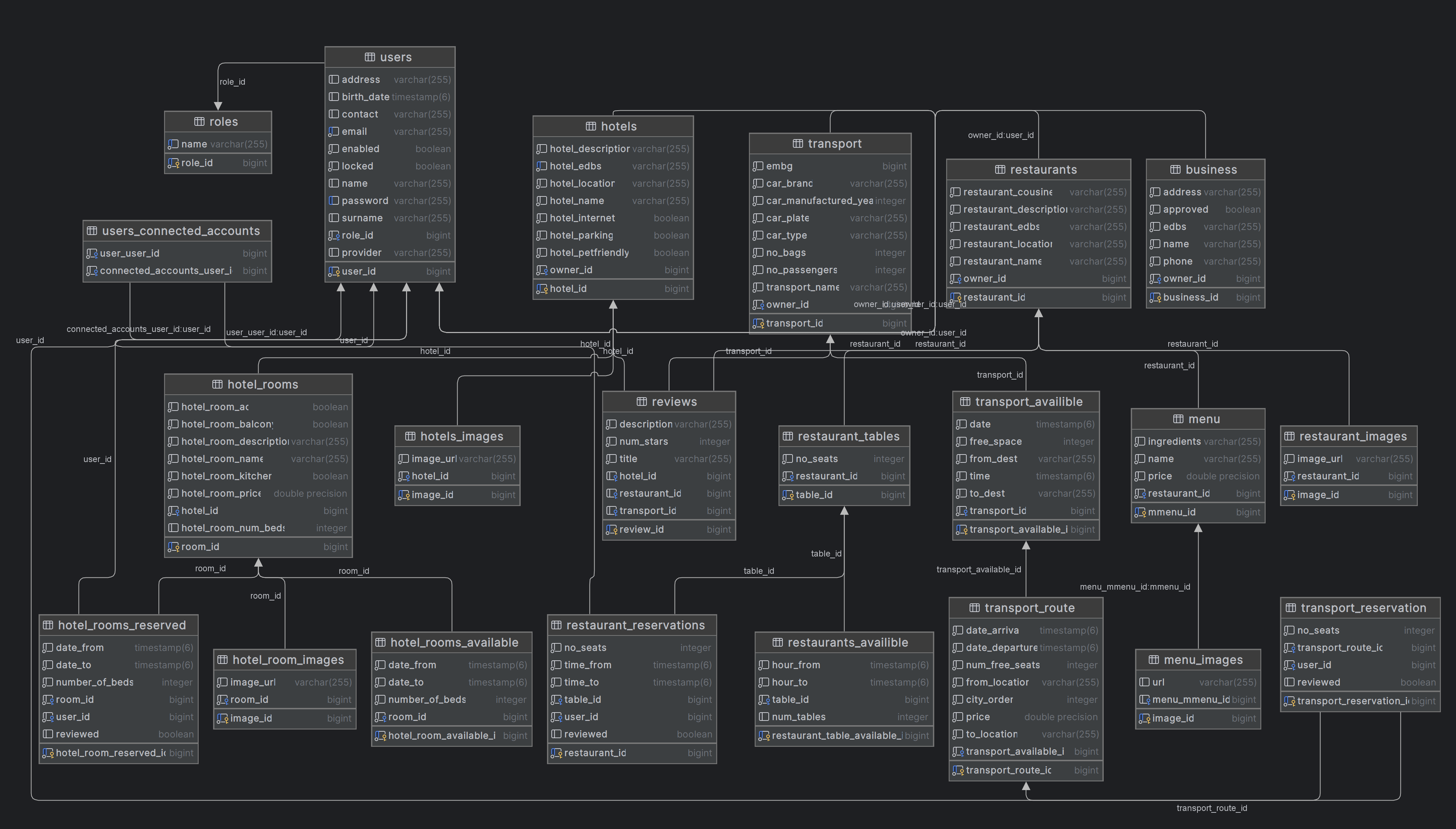Click primary key icon for user_id in users
Screen dimensions: 1456x829
pyautogui.click(x=334, y=272)
